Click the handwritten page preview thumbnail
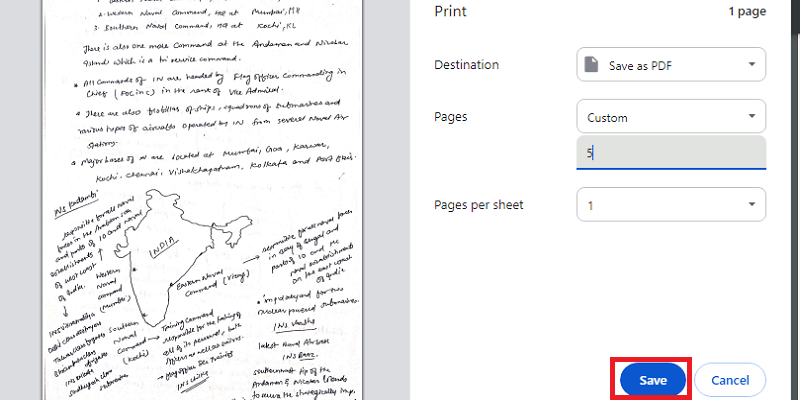Image resolution: width=800 pixels, height=400 pixels. [x=203, y=200]
